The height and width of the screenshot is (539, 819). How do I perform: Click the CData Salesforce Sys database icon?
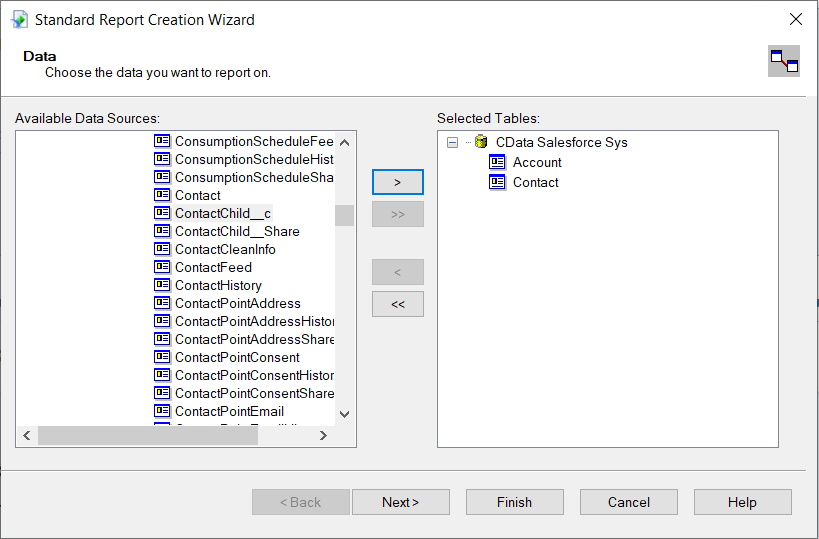click(481, 142)
